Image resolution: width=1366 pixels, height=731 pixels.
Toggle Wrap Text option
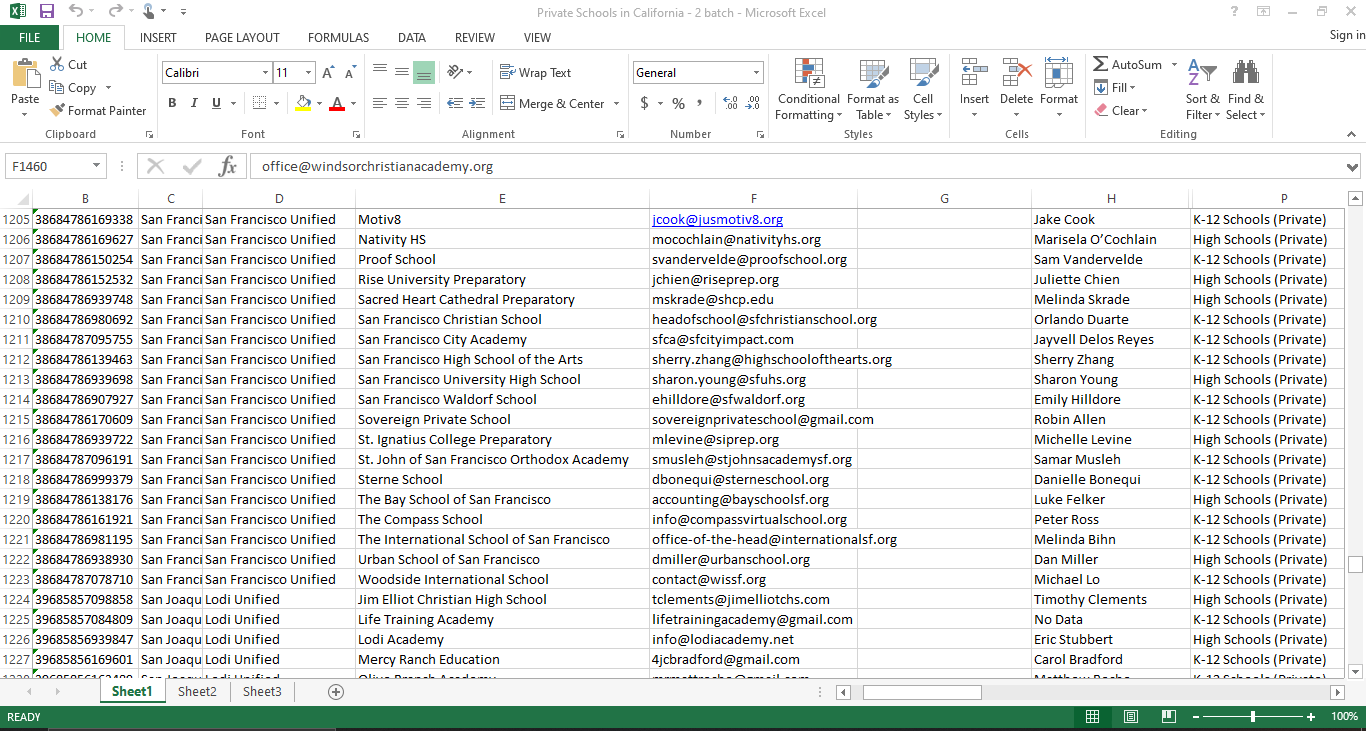point(535,73)
